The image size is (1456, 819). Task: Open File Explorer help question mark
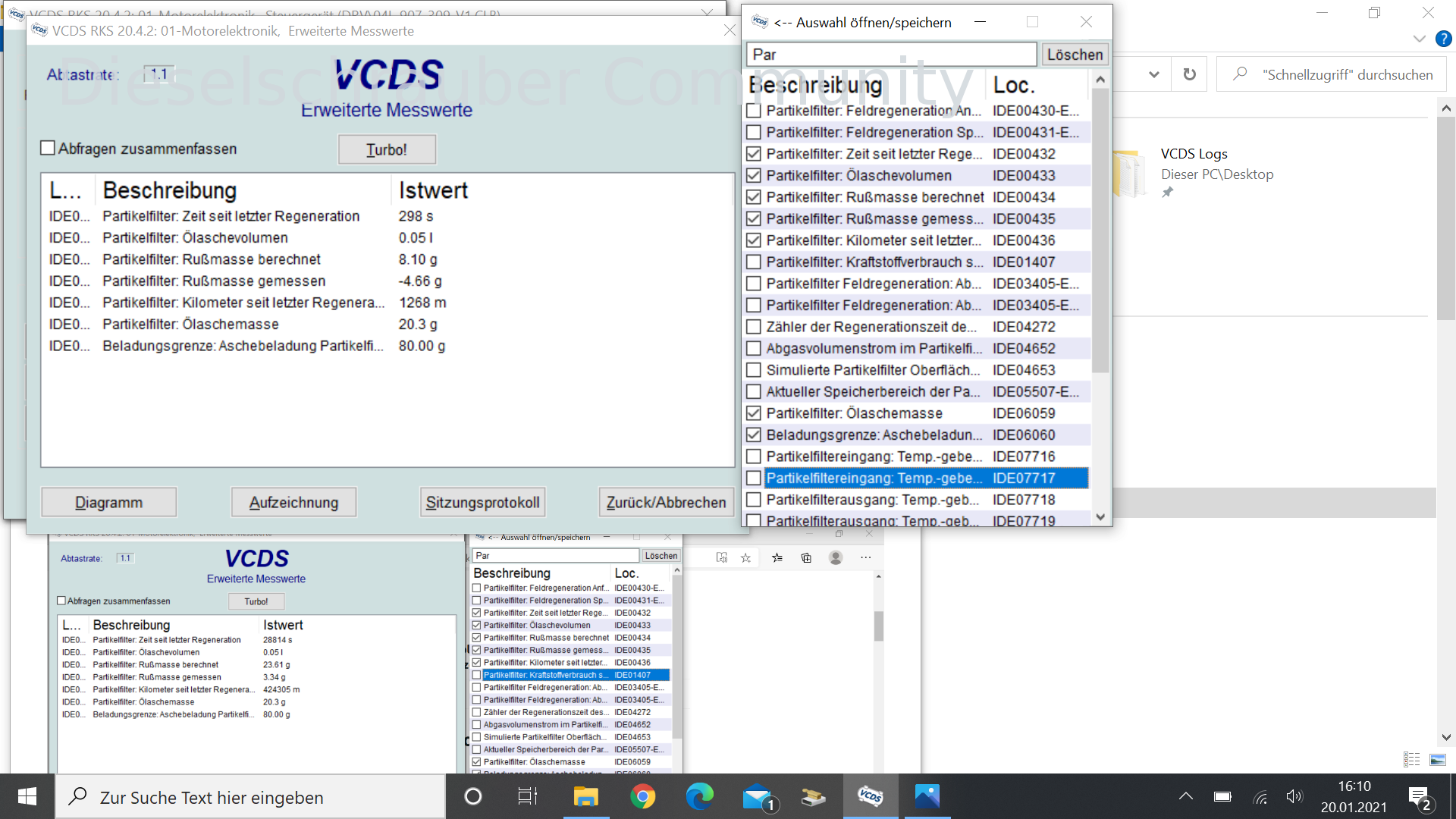[x=1443, y=39]
